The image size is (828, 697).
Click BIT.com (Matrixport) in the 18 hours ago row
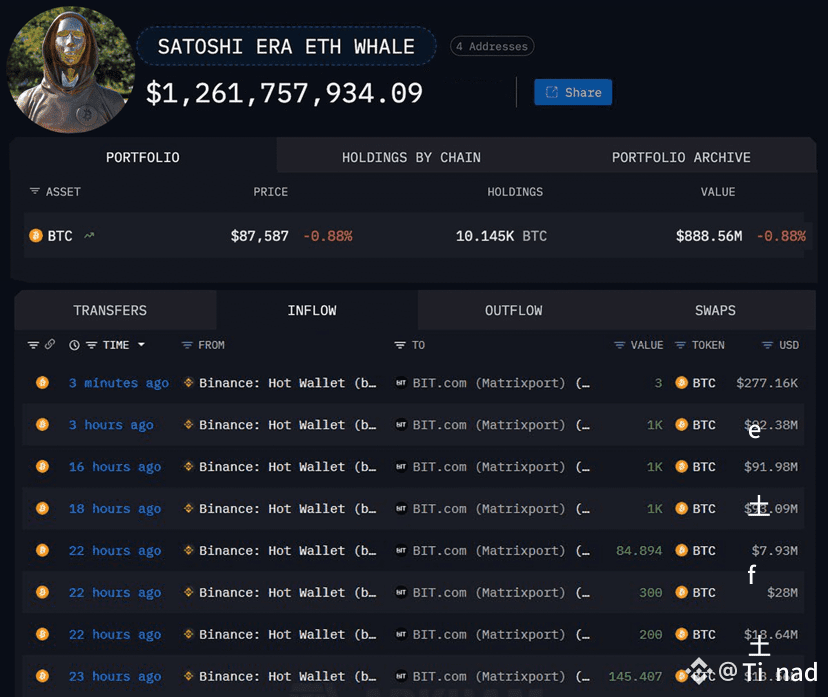coord(501,508)
